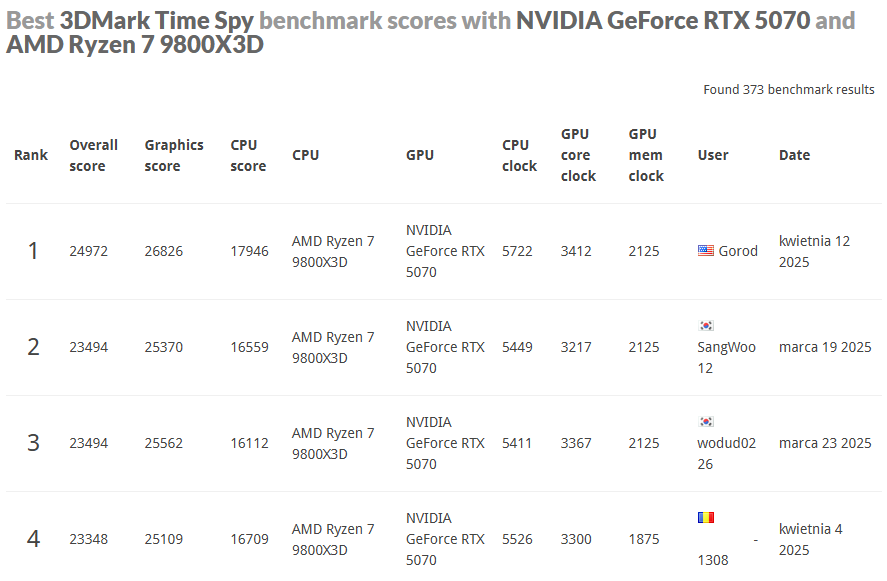Image resolution: width=887 pixels, height=581 pixels.
Task: Click AMD Ryzen 7 9800X3D in heading
Action: [x=135, y=44]
